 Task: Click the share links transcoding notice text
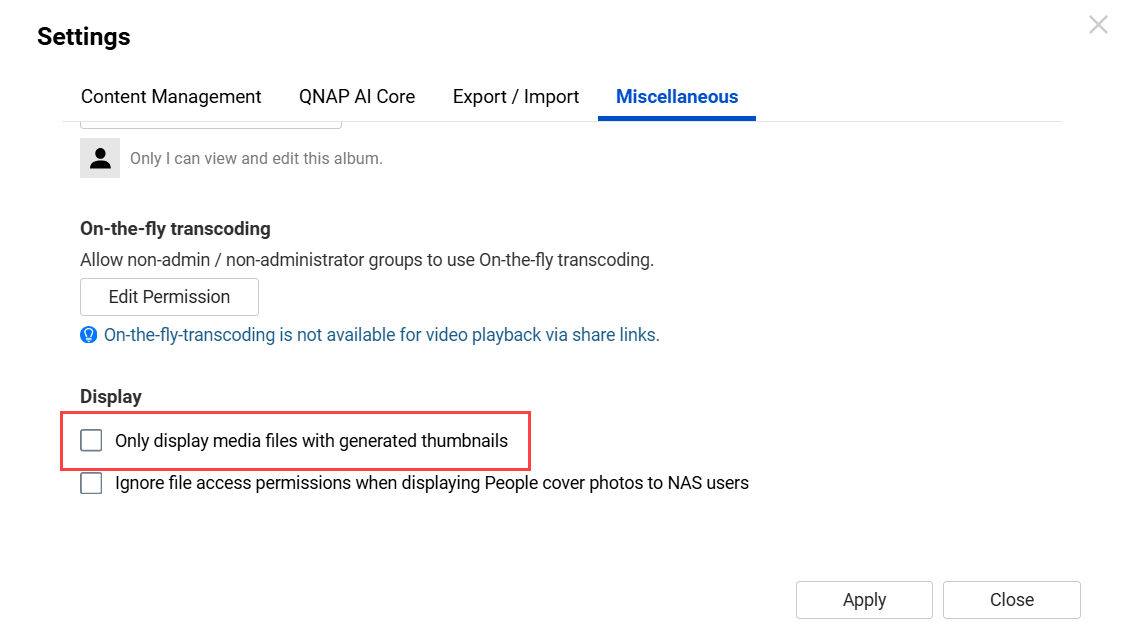[x=381, y=335]
